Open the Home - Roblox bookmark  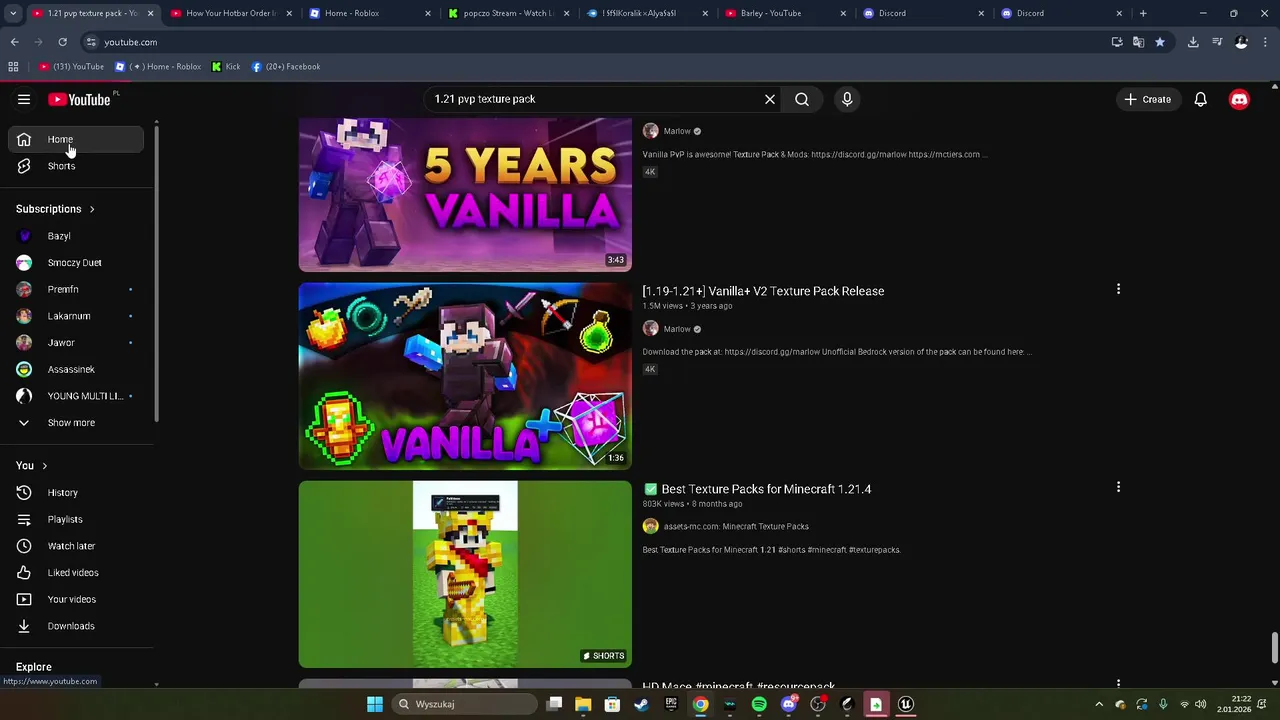[x=158, y=67]
